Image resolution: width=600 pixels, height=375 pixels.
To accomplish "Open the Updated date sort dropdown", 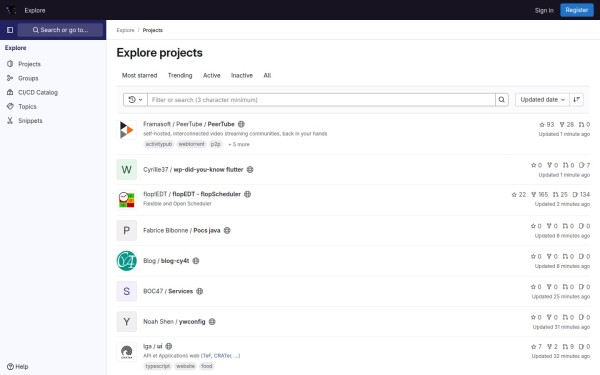I will click(x=542, y=99).
